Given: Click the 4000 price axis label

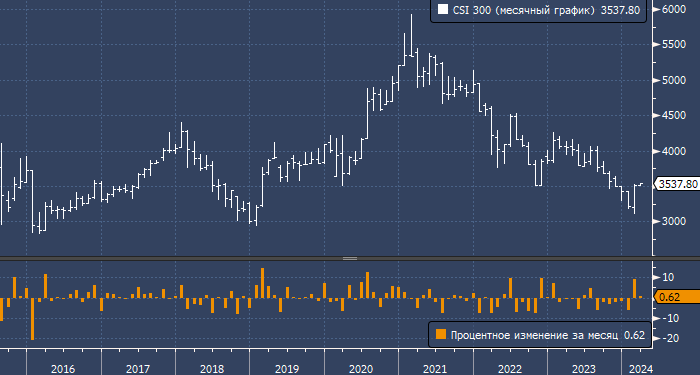Looking at the screenshot, I should pyautogui.click(x=673, y=151).
